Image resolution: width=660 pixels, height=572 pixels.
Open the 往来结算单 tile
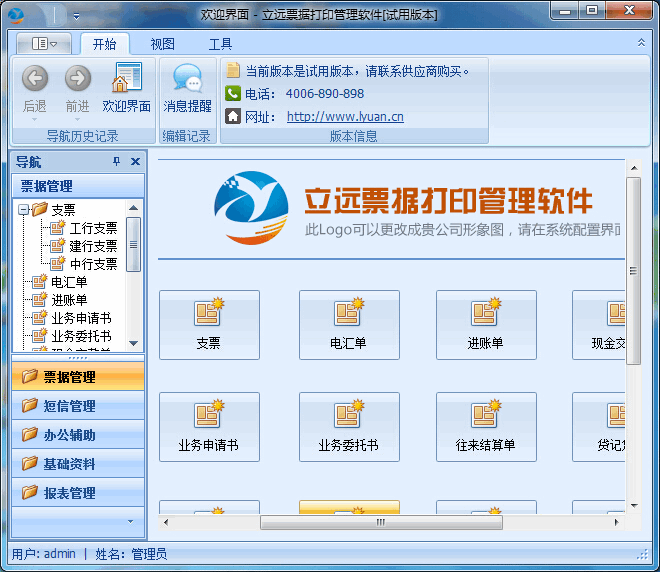(x=485, y=424)
